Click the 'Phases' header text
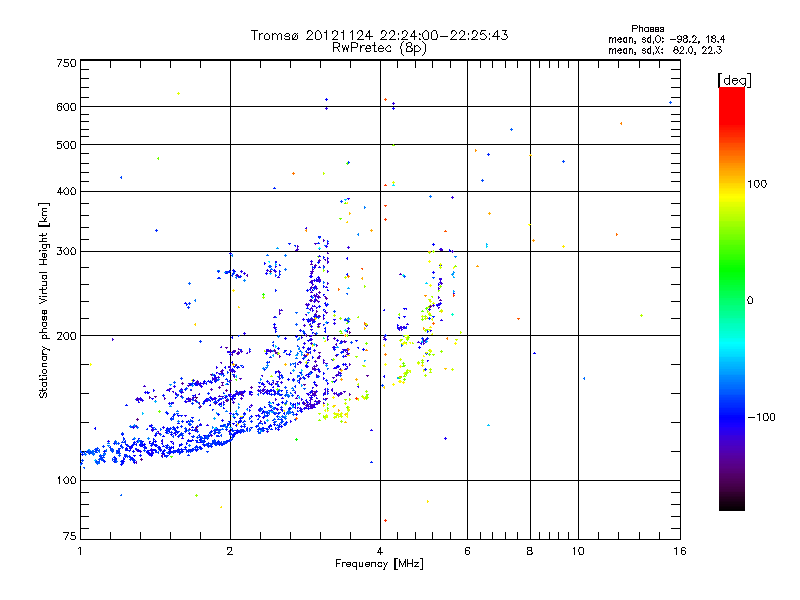 tap(647, 29)
